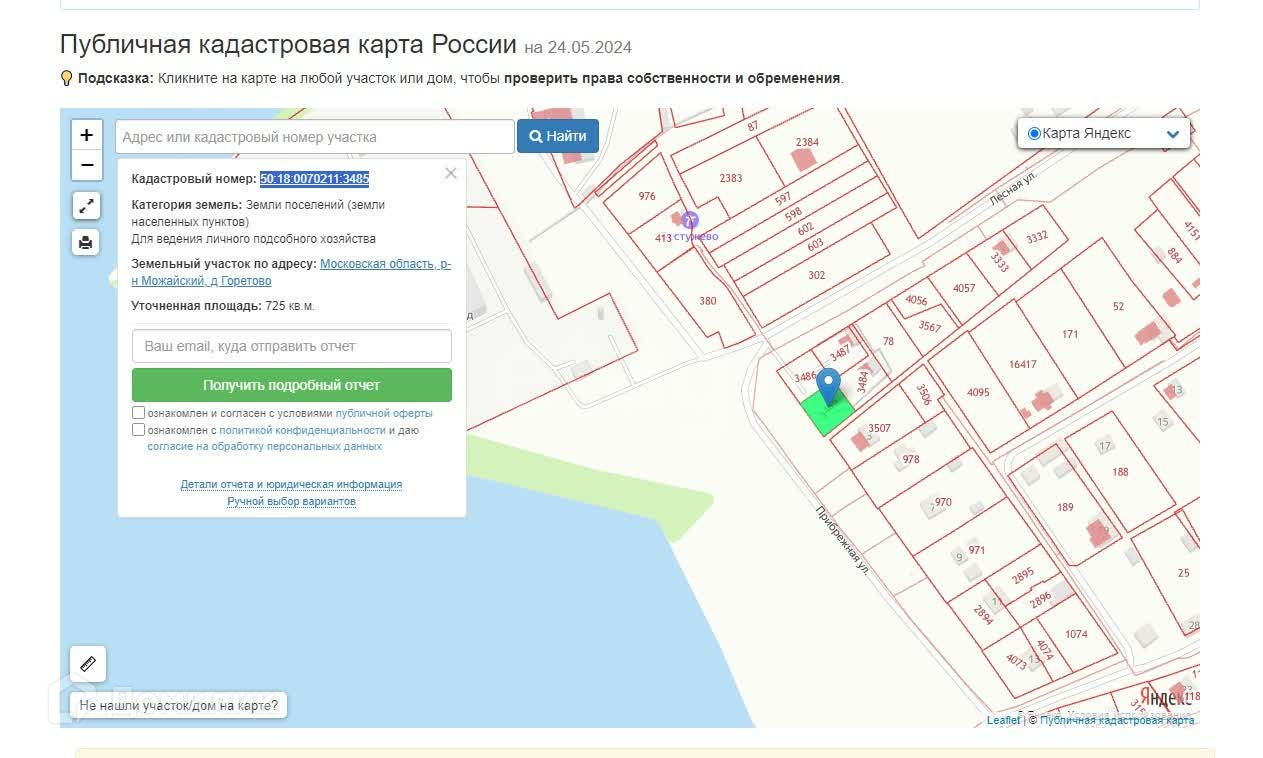The height and width of the screenshot is (758, 1263).
Task: Click the Найти search button
Action: coord(558,136)
